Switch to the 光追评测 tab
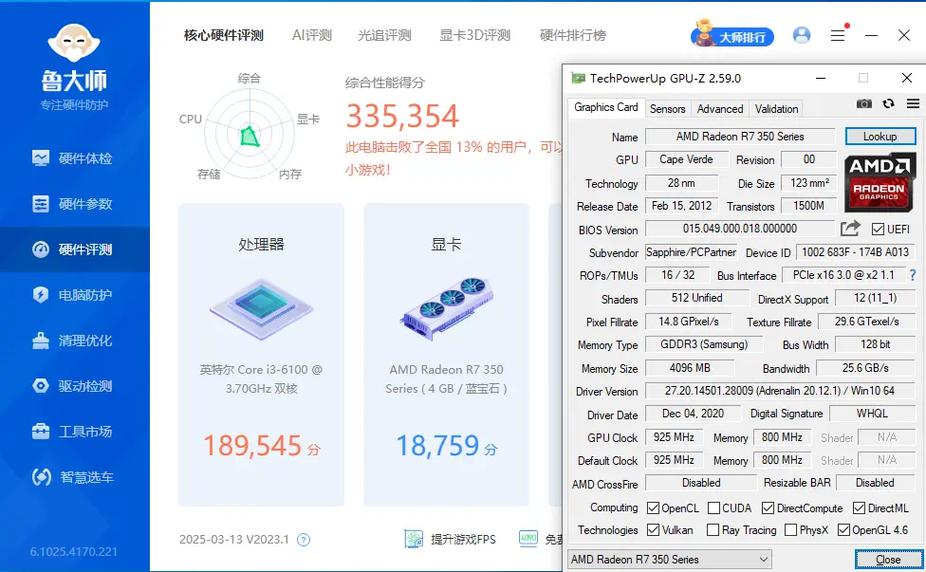 pos(384,35)
